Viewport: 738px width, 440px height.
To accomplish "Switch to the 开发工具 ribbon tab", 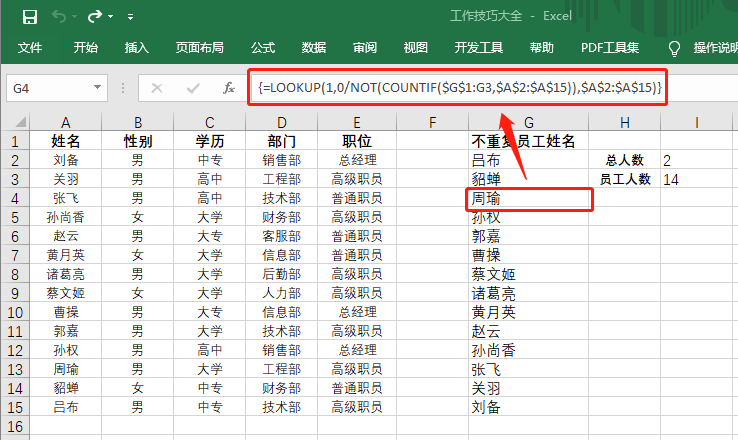I will click(479, 48).
